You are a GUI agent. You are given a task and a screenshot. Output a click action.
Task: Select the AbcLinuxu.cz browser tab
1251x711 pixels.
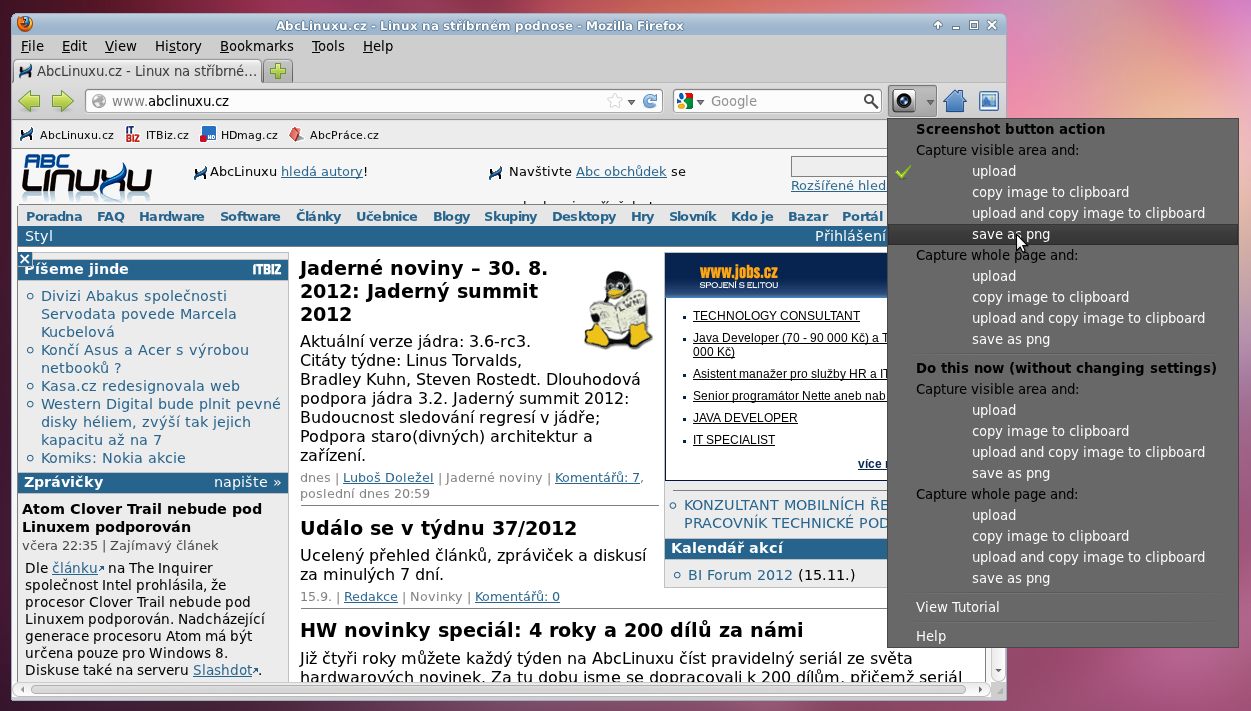click(137, 71)
